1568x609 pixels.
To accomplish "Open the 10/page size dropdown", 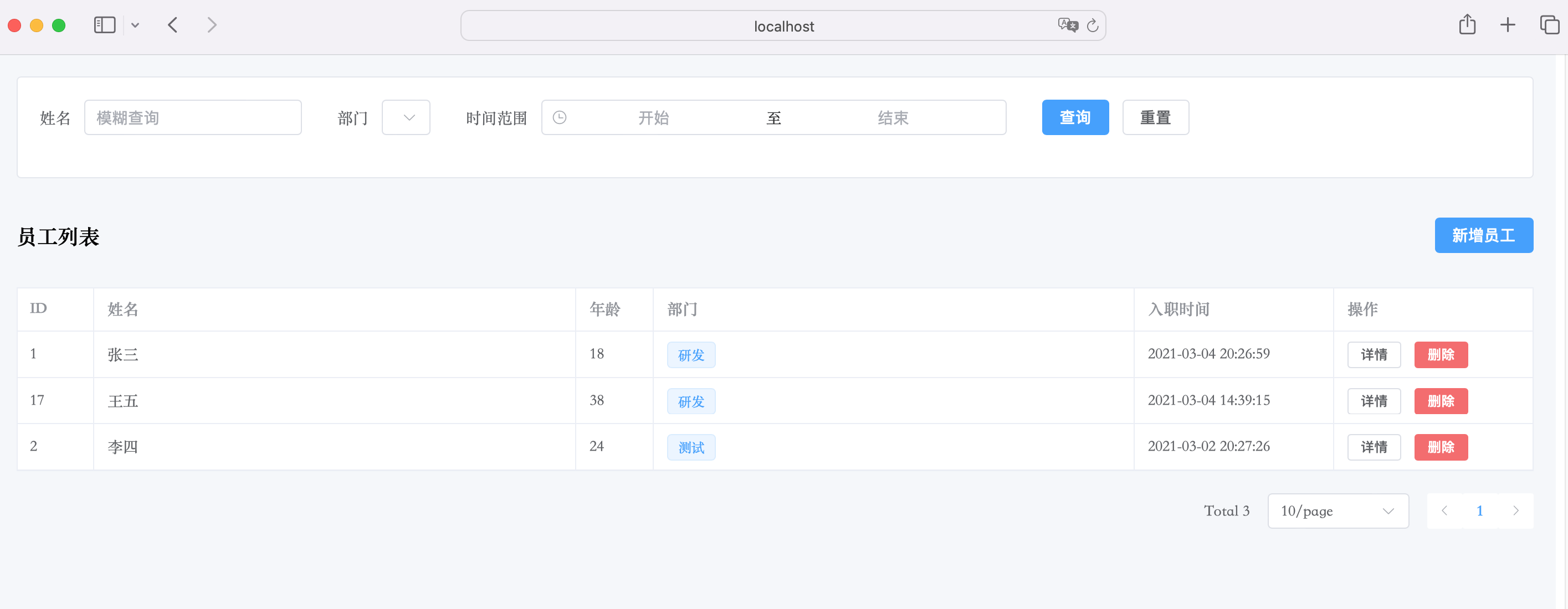I will pyautogui.click(x=1338, y=511).
